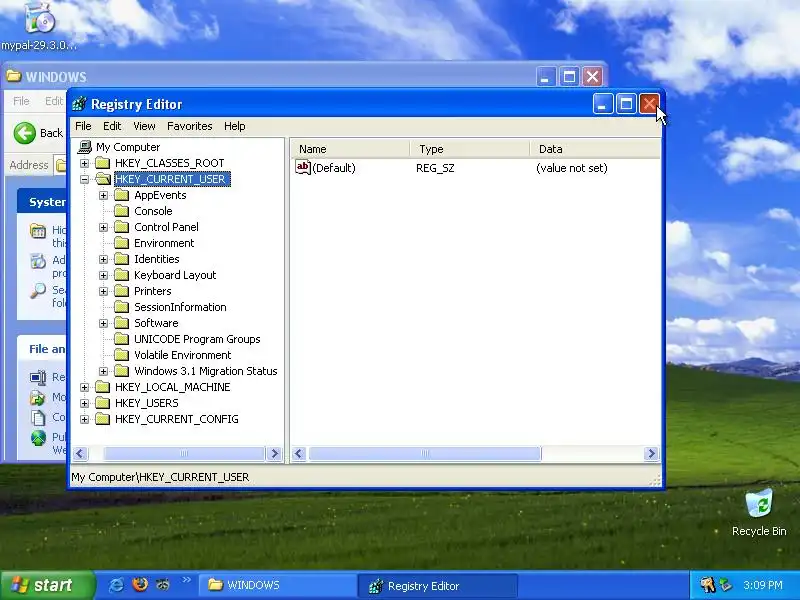The height and width of the screenshot is (600, 800).
Task: Select the mypal-29.3.0 desktop icon
Action: [x=39, y=26]
